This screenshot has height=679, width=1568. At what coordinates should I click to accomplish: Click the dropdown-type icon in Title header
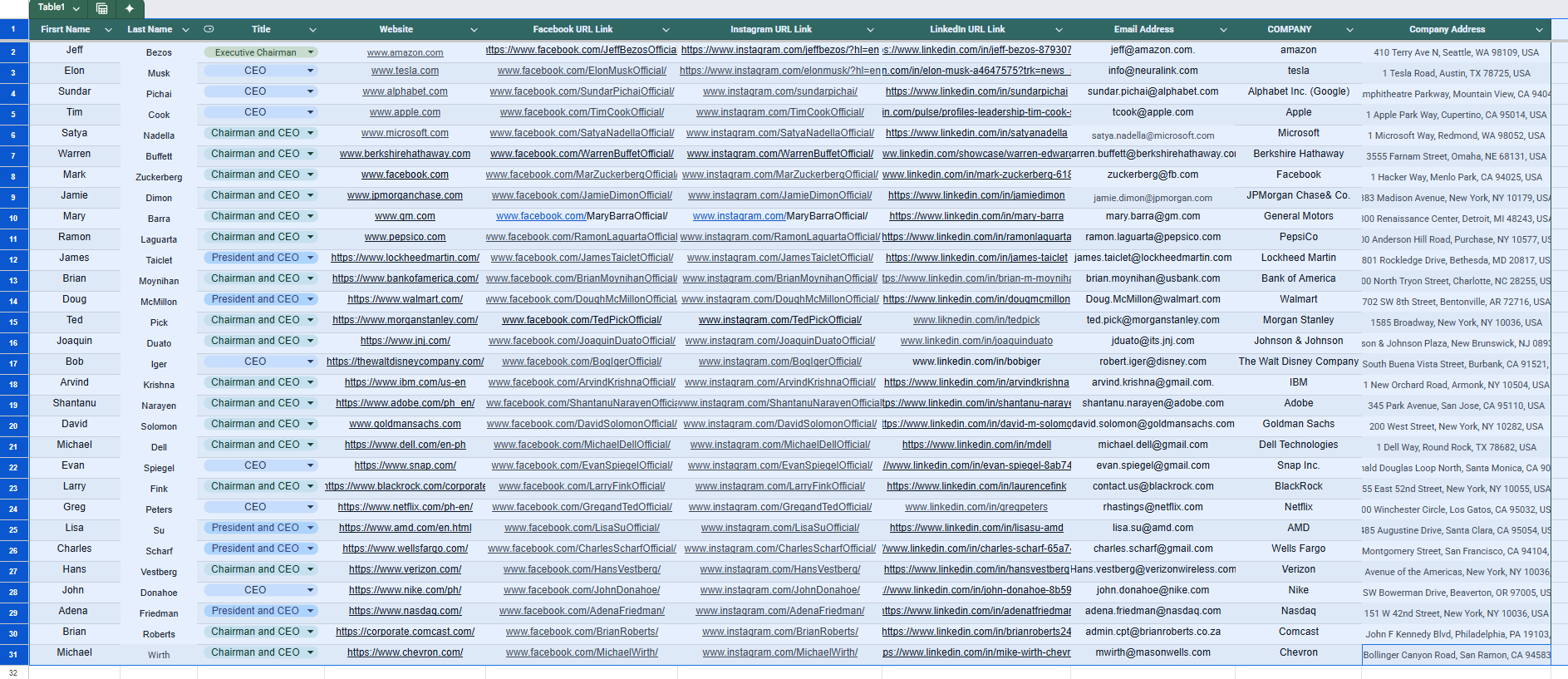coord(209,29)
